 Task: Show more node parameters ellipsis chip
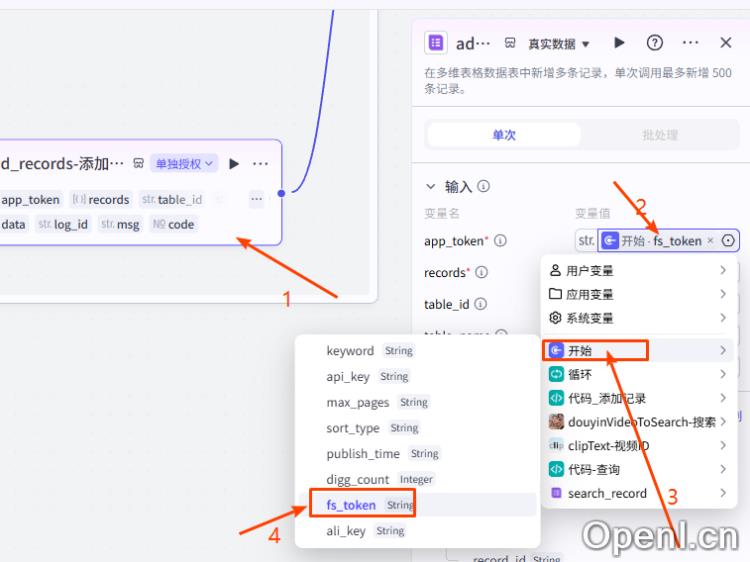point(256,199)
